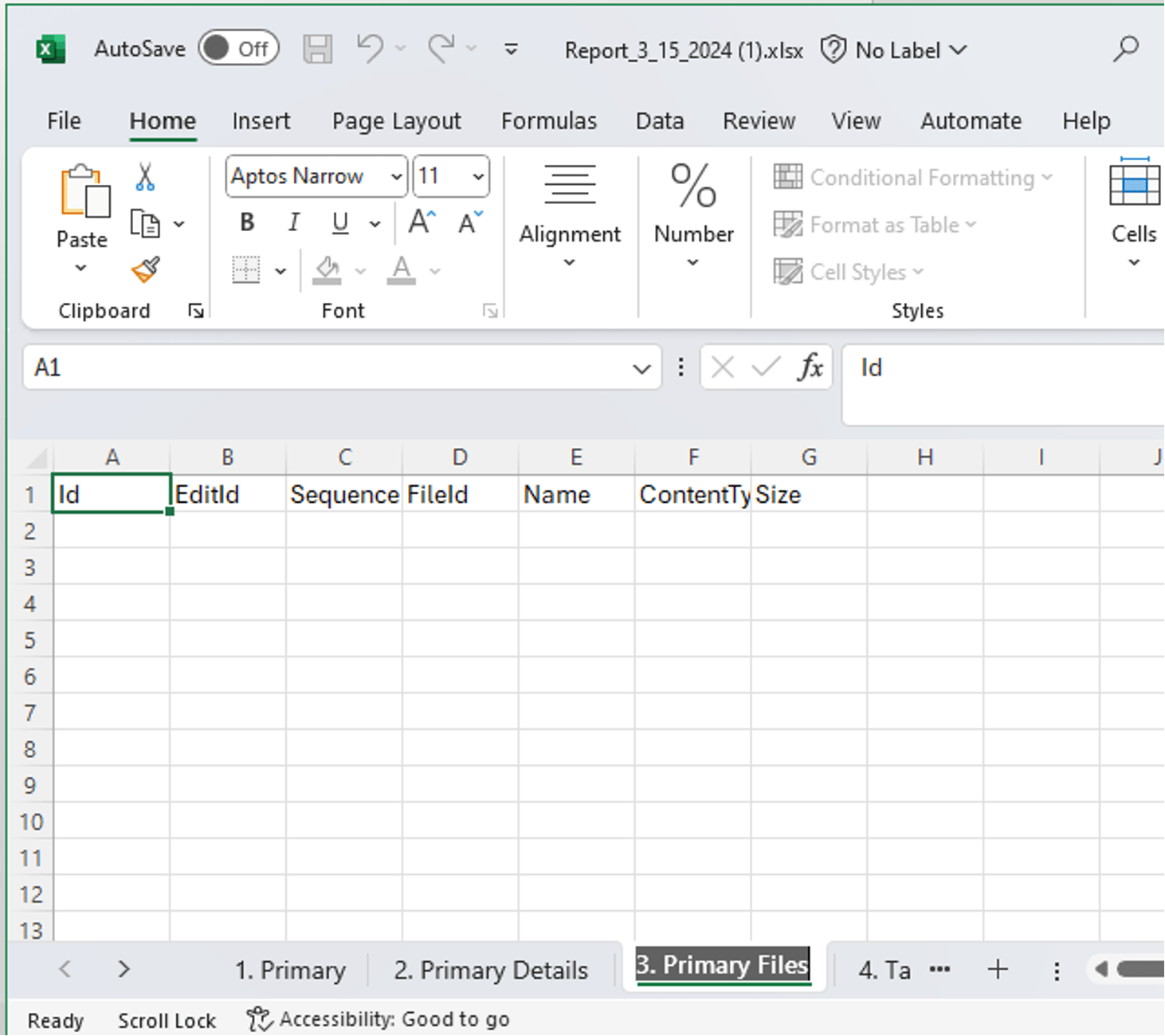Go to next sheet tabs arrow
Image resolution: width=1165 pixels, height=1036 pixels.
tap(124, 970)
